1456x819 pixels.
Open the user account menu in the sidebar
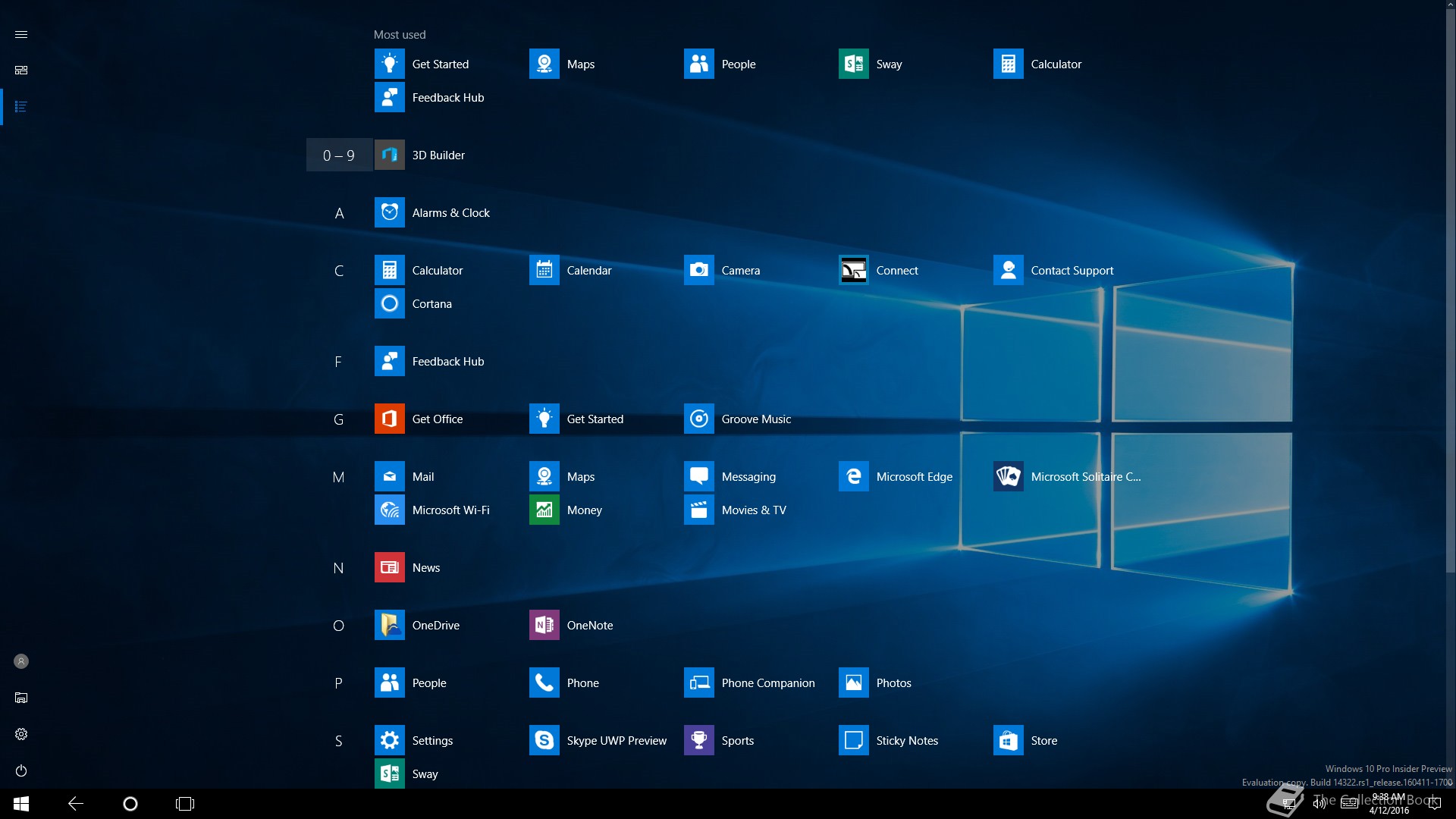(x=21, y=661)
